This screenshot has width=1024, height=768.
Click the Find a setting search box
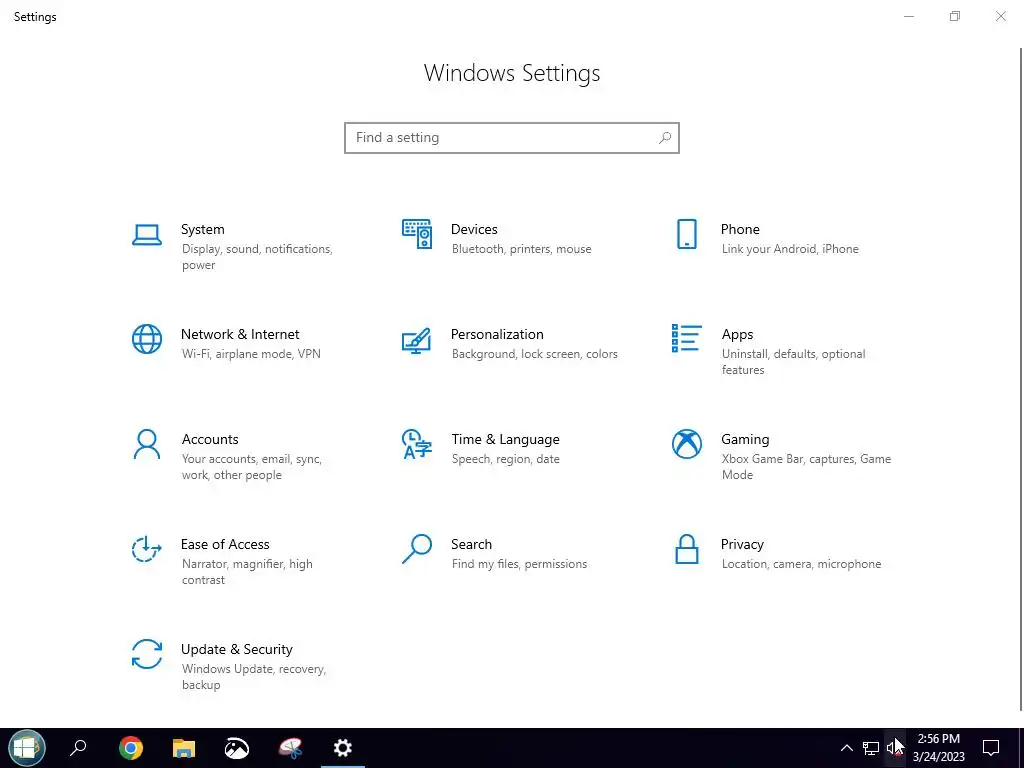pos(512,138)
